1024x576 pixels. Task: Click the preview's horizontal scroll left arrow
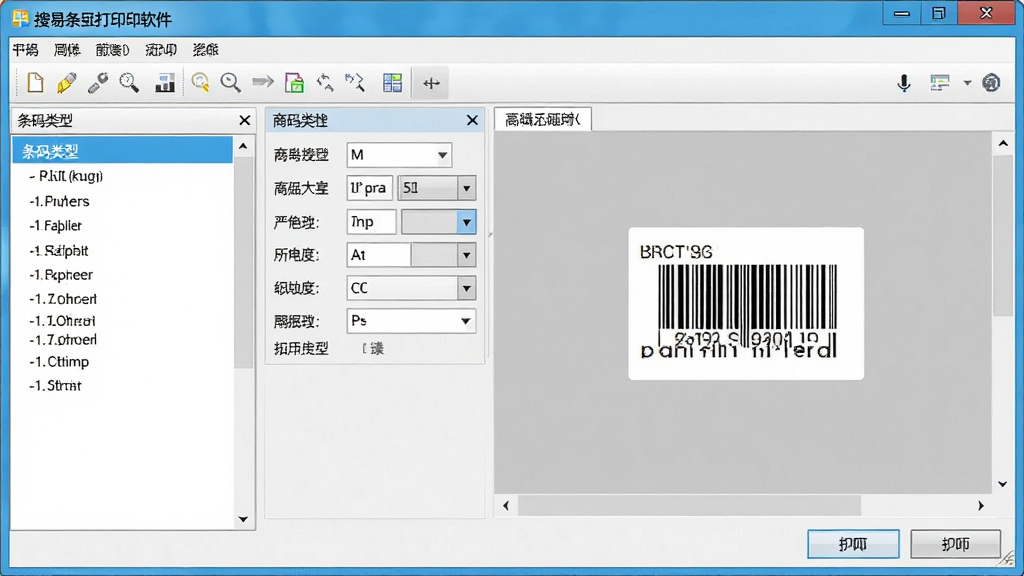(x=506, y=505)
